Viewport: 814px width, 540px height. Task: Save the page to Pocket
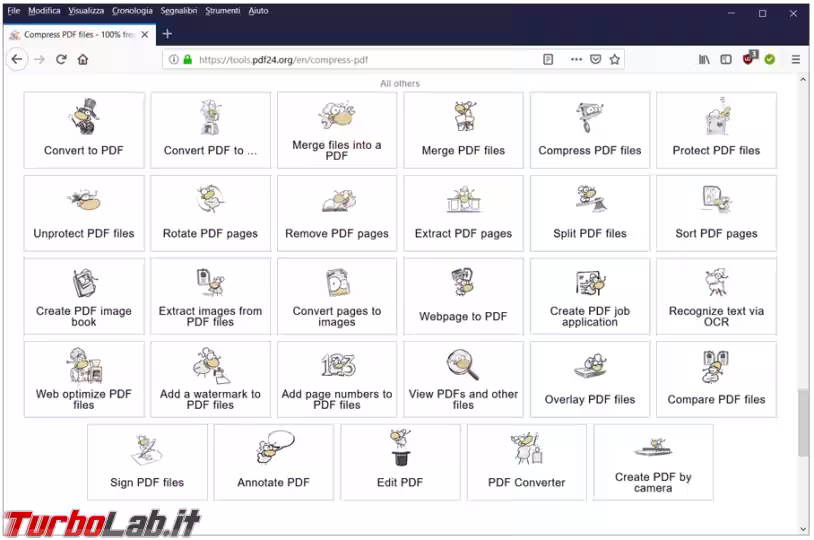(x=595, y=60)
